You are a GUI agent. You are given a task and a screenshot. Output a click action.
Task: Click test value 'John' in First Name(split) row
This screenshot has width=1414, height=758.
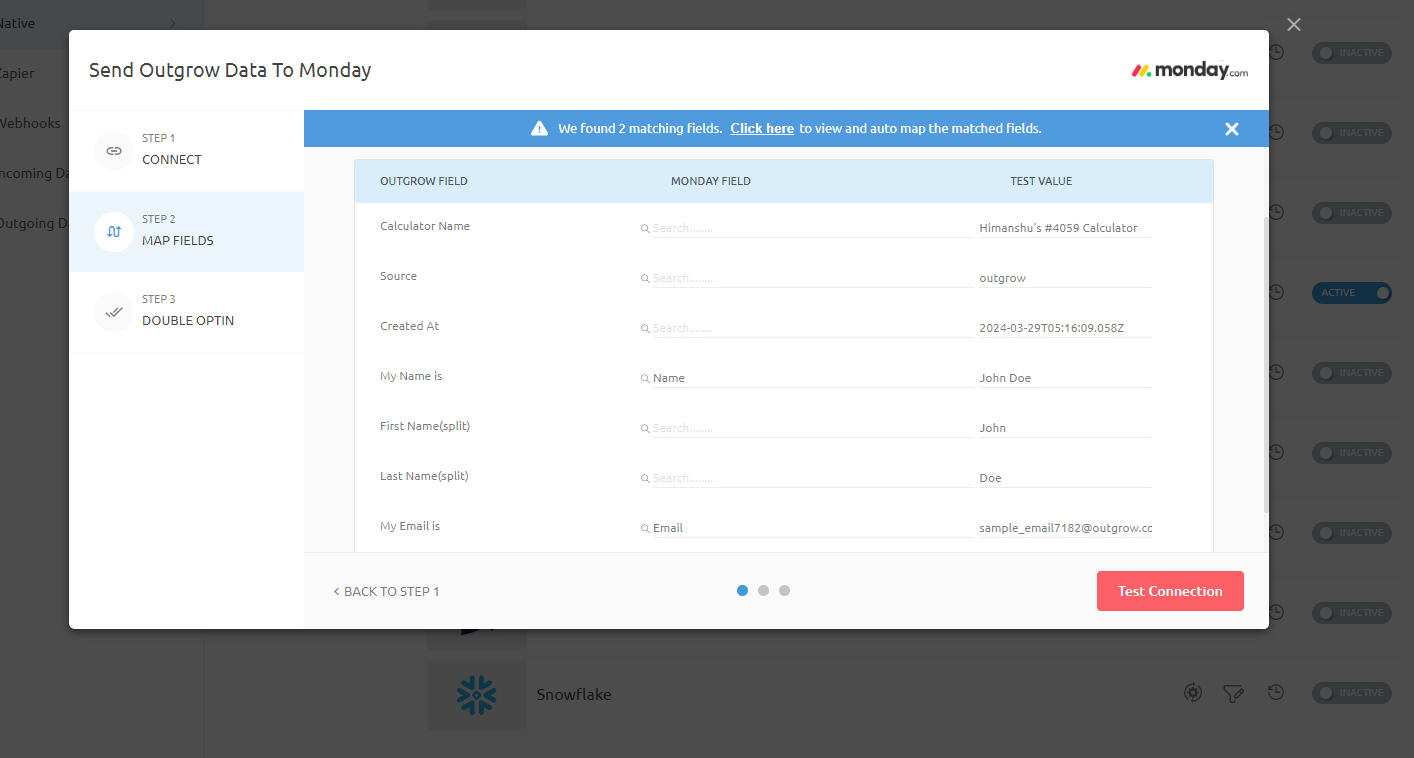(1065, 428)
